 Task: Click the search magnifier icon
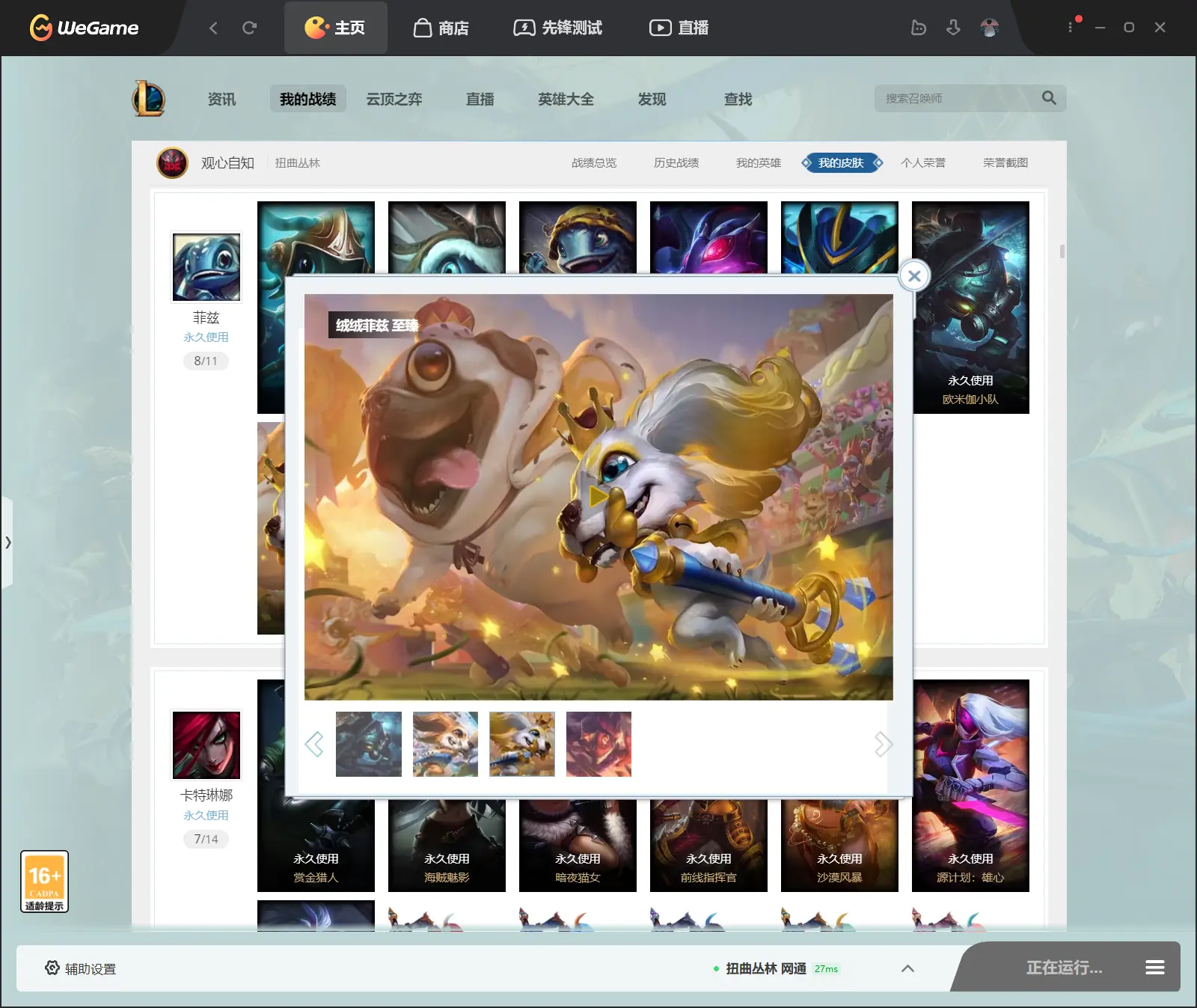(x=1050, y=98)
